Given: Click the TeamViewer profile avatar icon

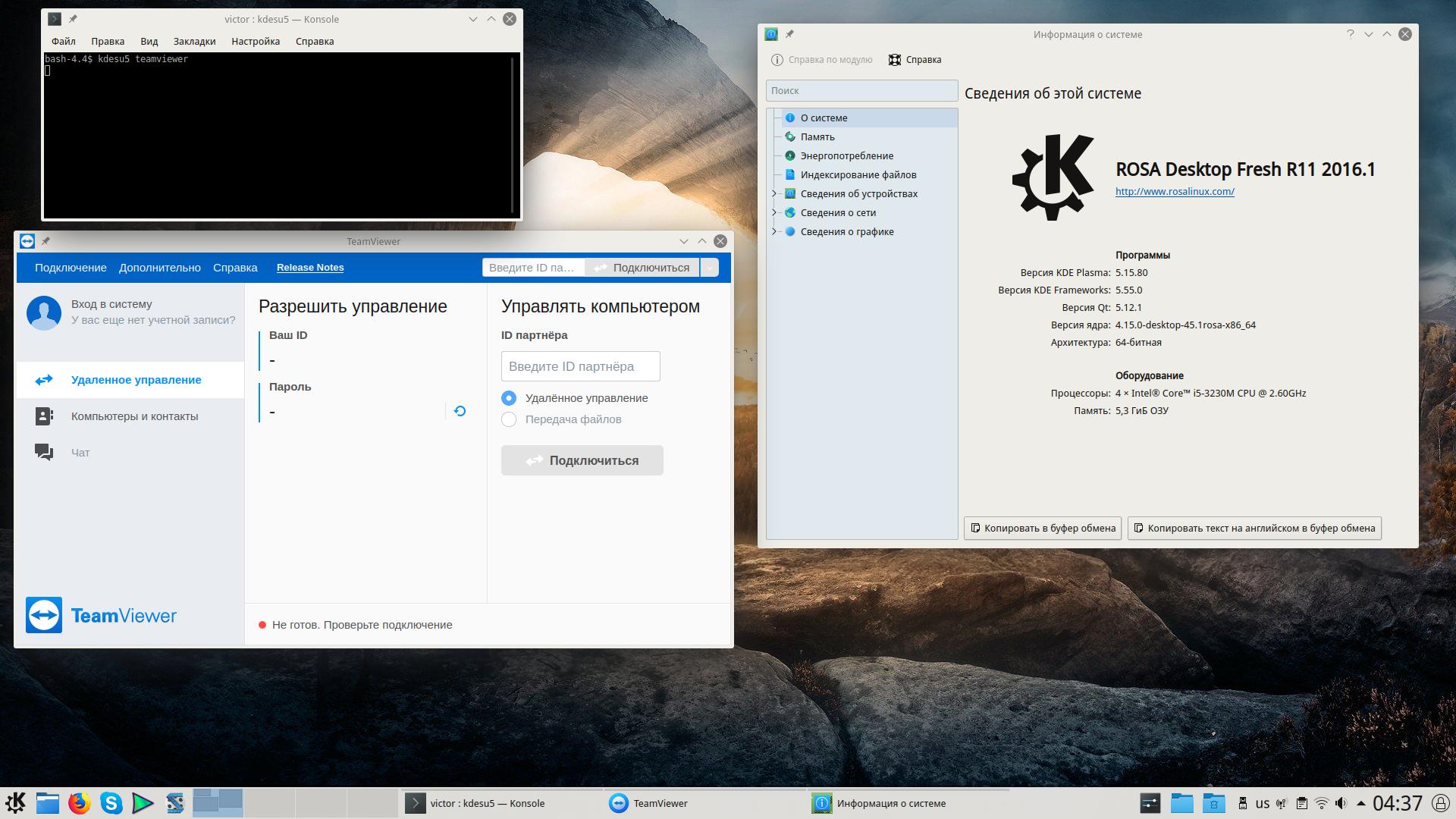Looking at the screenshot, I should click(44, 312).
